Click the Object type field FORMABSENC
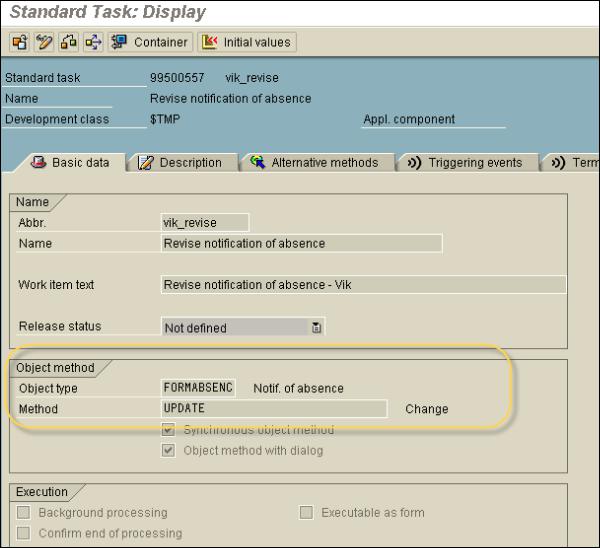Image resolution: width=600 pixels, height=548 pixels. coord(198,388)
